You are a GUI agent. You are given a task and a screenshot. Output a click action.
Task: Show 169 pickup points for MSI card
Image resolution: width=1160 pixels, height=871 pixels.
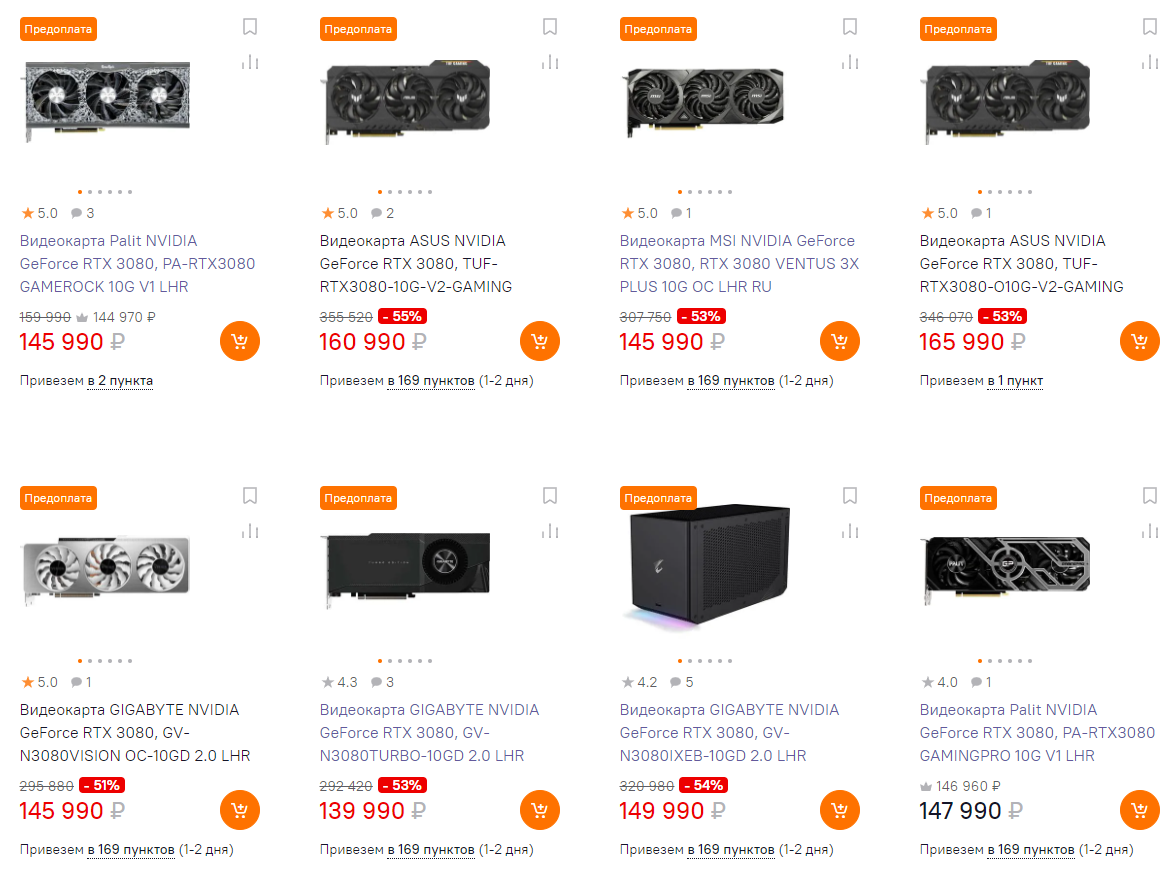[x=730, y=381]
